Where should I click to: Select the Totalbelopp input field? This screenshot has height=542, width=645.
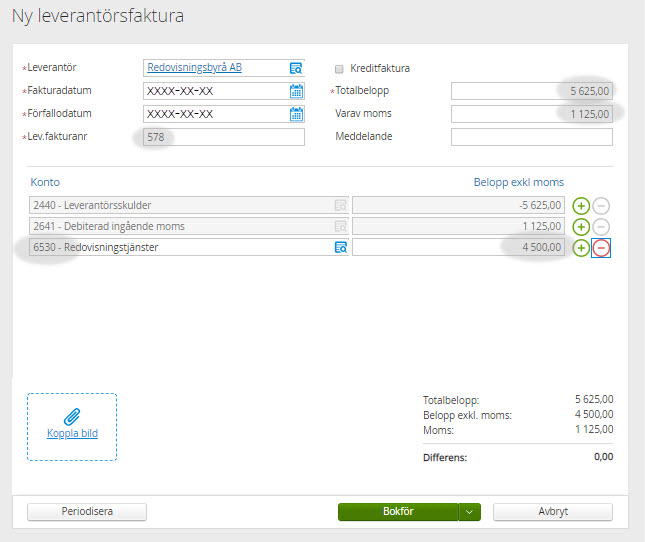(531, 91)
